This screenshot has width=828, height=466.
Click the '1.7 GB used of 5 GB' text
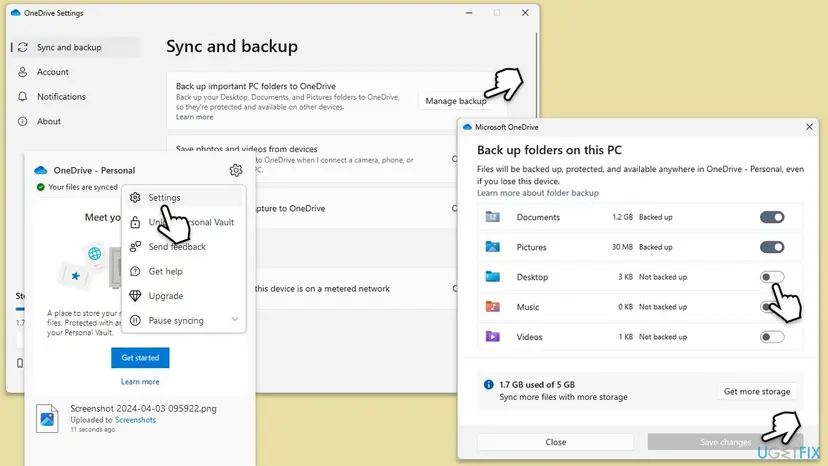click(537, 385)
